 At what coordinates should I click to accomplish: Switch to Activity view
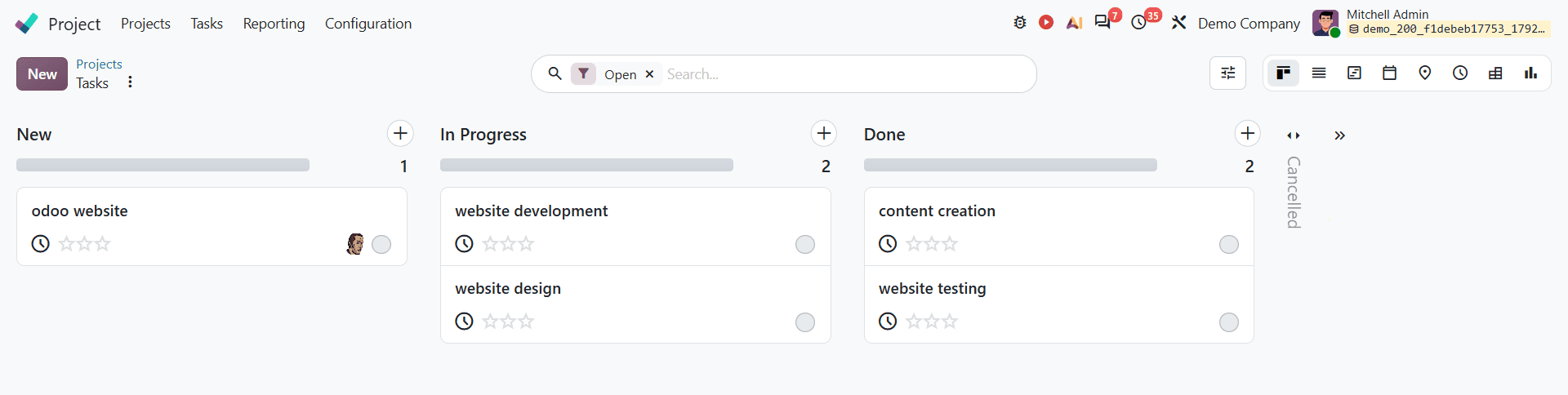click(x=1460, y=73)
